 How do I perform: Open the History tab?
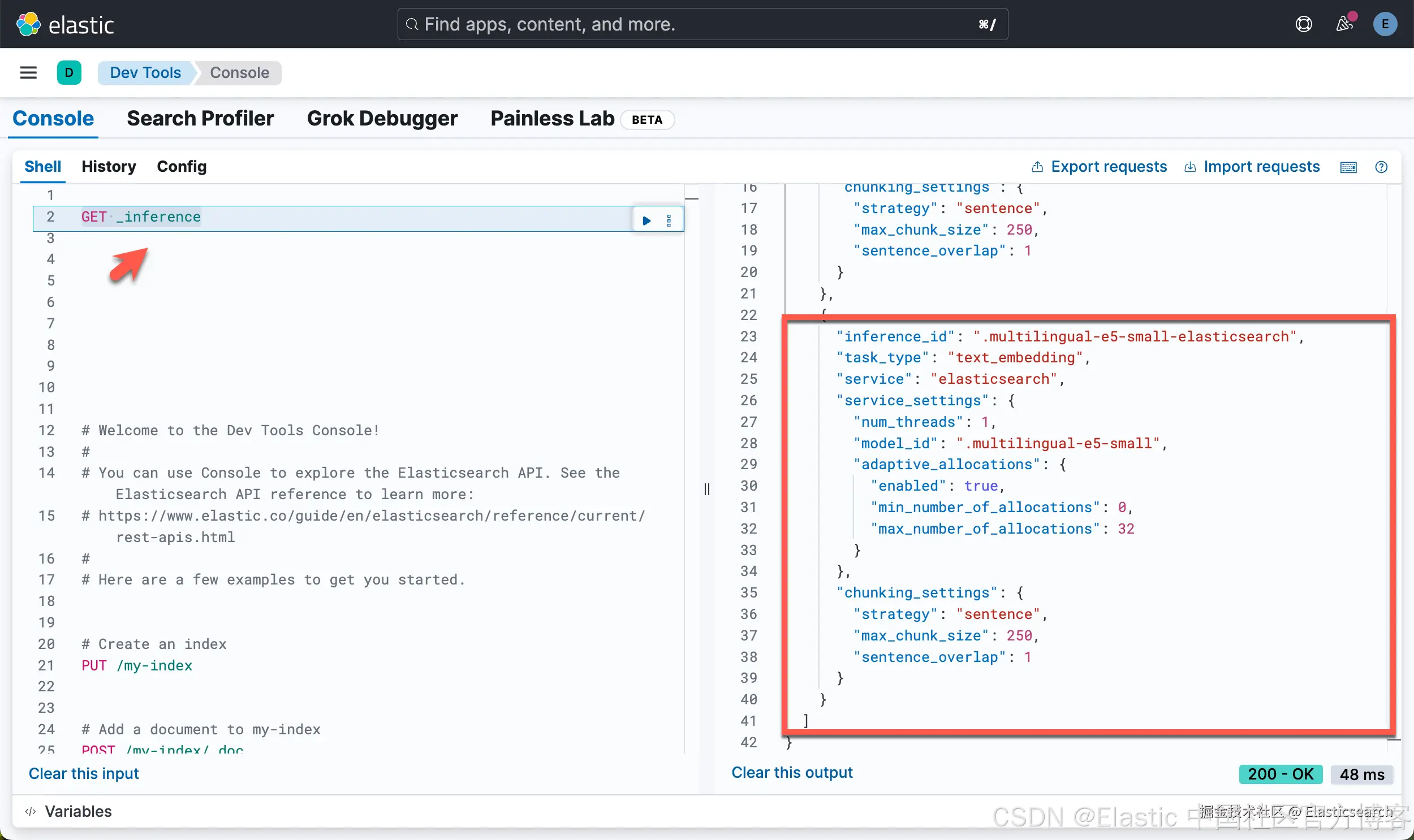click(109, 166)
